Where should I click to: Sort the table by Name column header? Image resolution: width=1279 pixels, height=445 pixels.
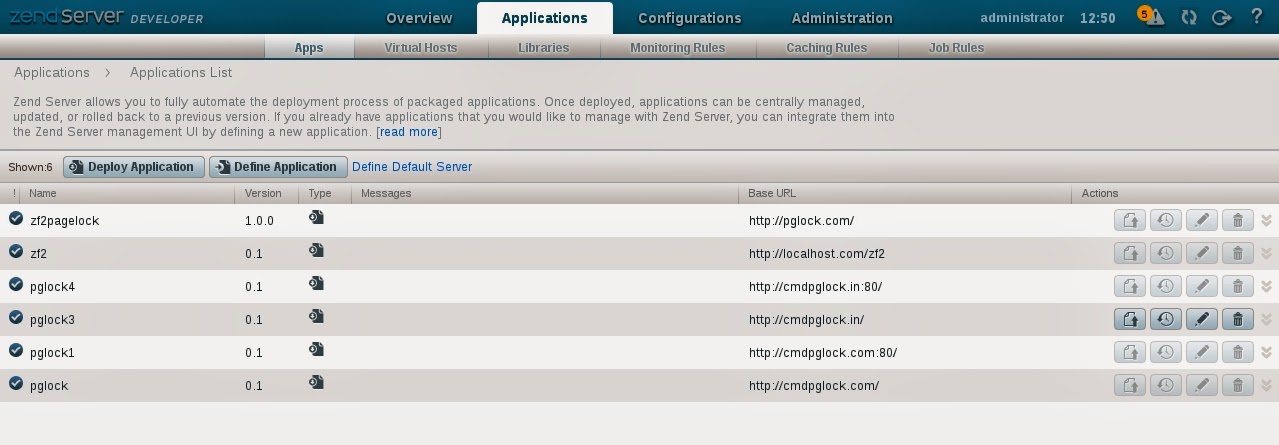[x=43, y=193]
